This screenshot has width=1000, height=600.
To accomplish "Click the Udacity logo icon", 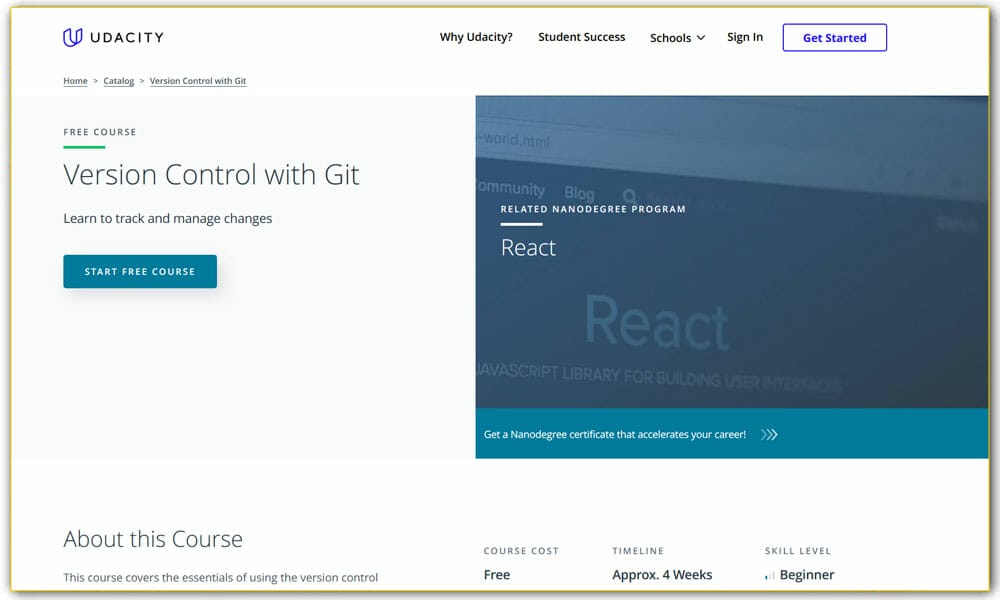I will pos(71,37).
